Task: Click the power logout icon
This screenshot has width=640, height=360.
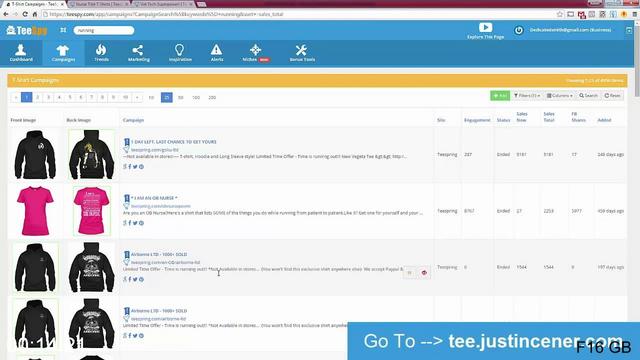Action: (518, 30)
